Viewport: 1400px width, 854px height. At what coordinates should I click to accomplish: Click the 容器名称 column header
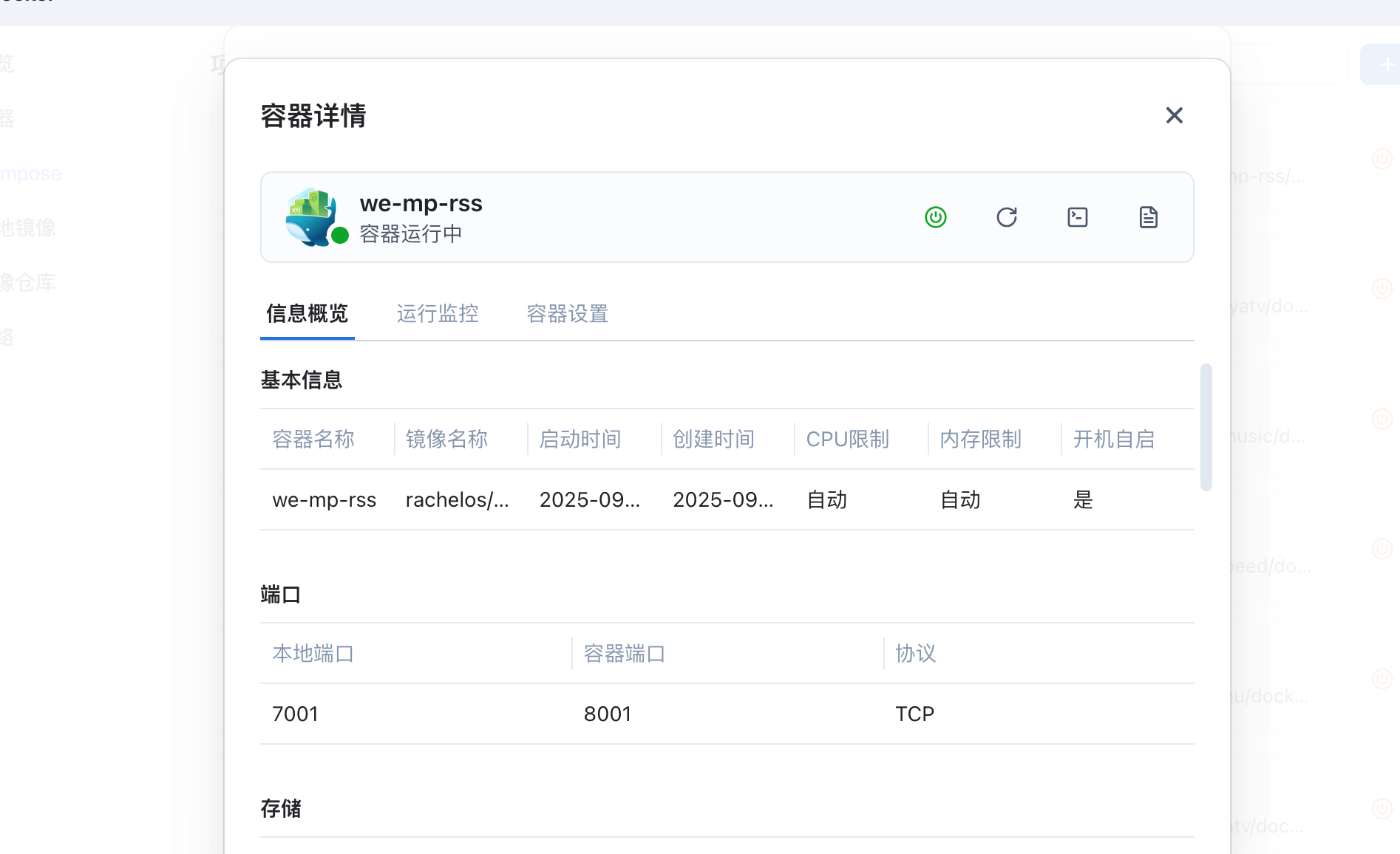(313, 440)
